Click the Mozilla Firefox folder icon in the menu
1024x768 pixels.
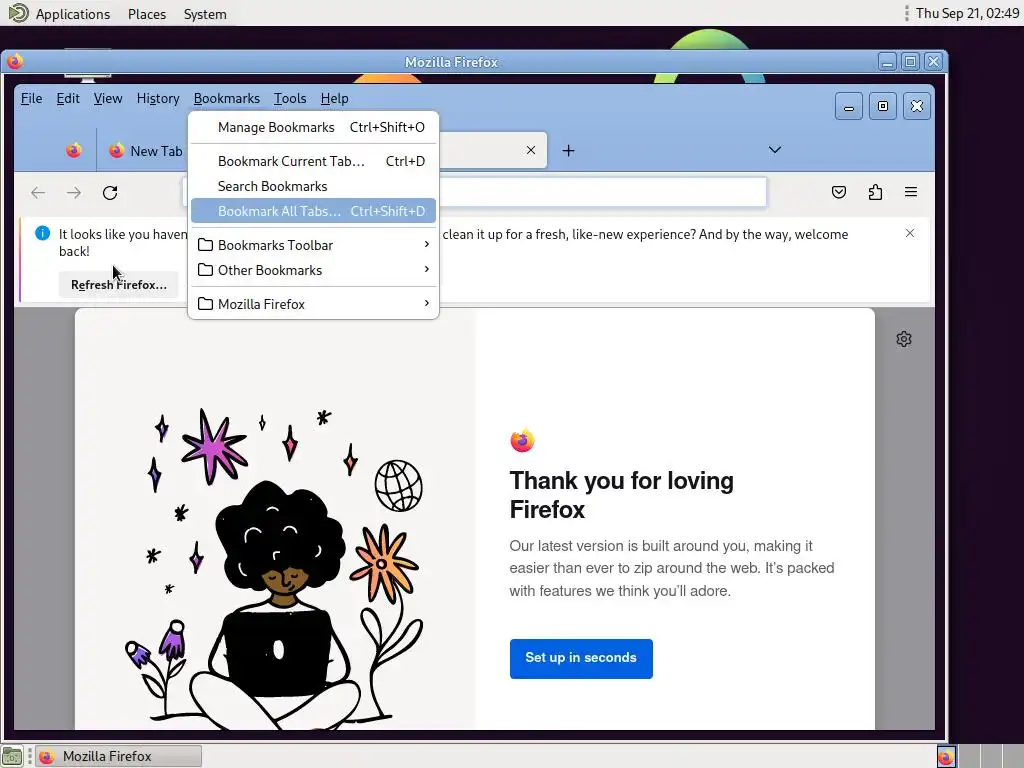(x=205, y=304)
